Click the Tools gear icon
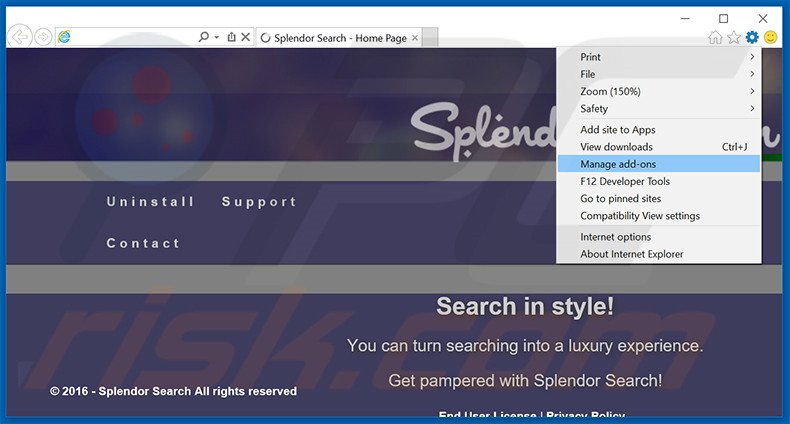 tap(752, 37)
